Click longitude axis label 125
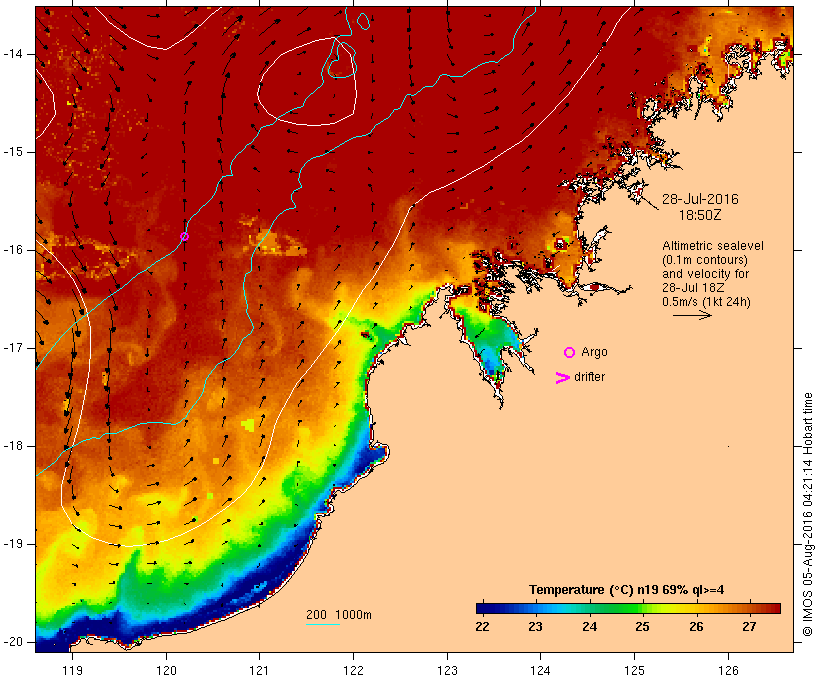820x680 pixels. click(x=634, y=671)
